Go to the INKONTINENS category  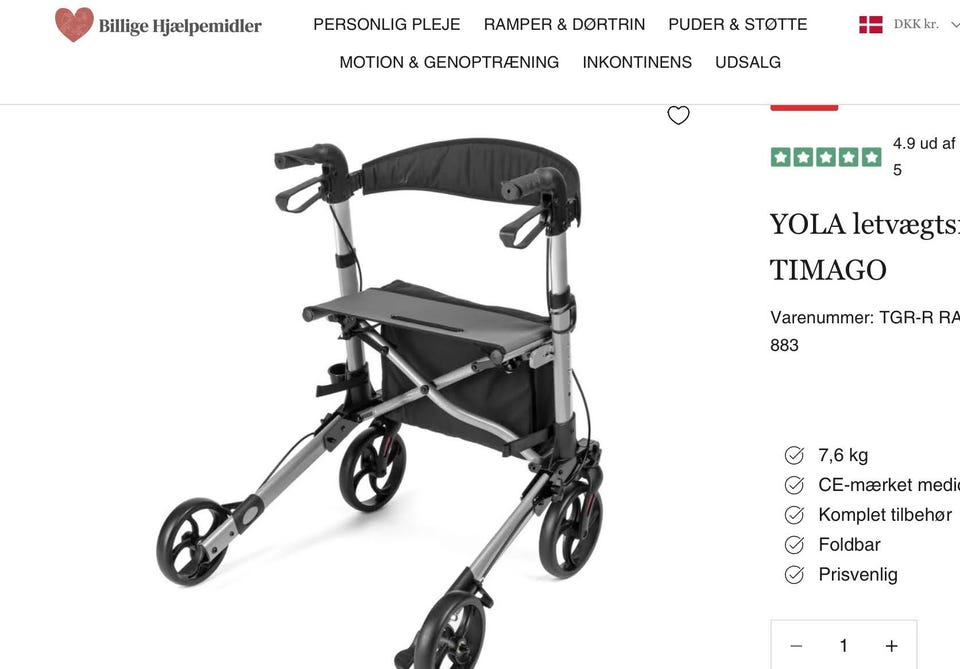pyautogui.click(x=637, y=62)
